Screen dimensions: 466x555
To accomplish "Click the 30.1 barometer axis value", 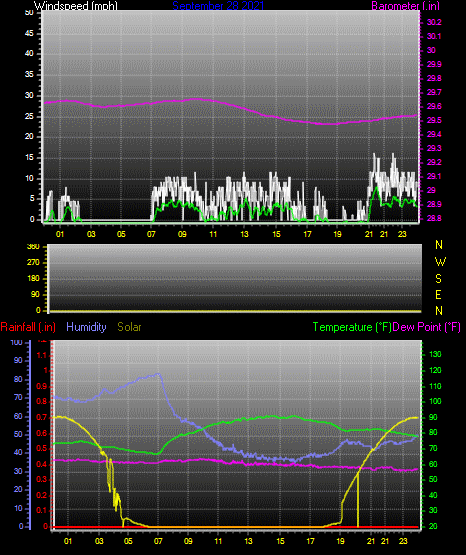I will pos(434,36).
